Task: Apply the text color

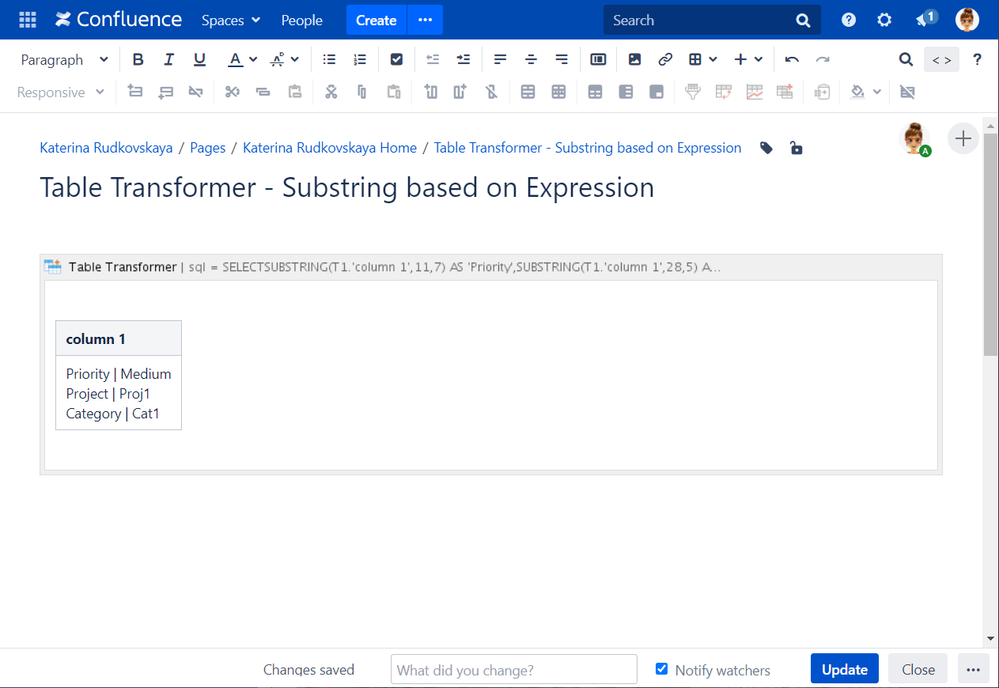Action: click(235, 59)
